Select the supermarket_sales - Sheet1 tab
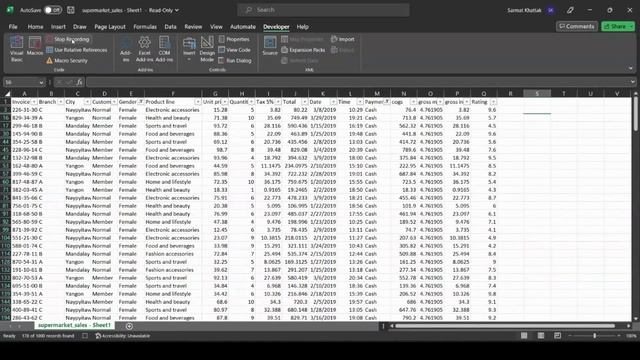The image size is (640, 360). [x=74, y=325]
